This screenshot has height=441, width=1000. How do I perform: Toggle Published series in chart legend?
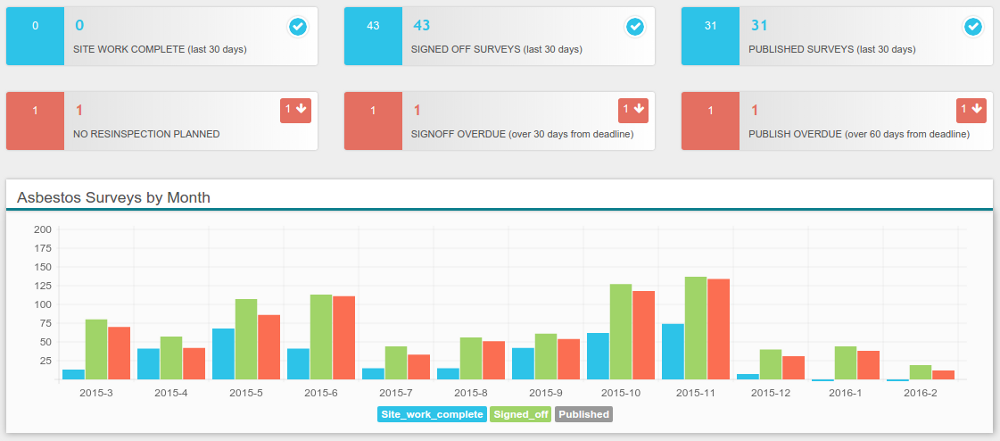(583, 414)
